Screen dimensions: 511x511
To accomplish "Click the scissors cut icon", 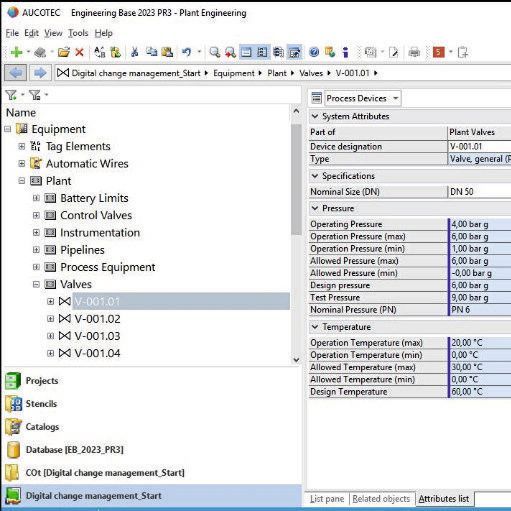I will [x=135, y=52].
